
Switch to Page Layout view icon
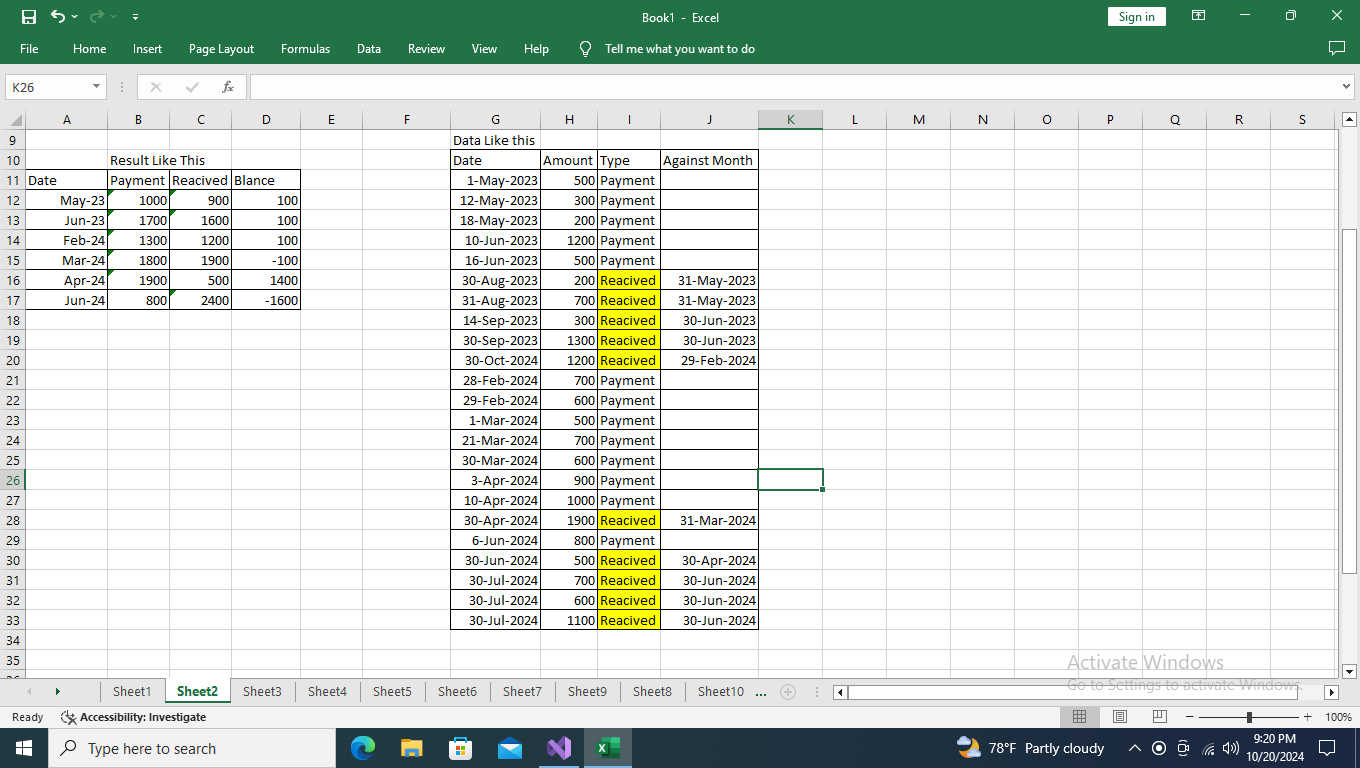[x=1120, y=717]
